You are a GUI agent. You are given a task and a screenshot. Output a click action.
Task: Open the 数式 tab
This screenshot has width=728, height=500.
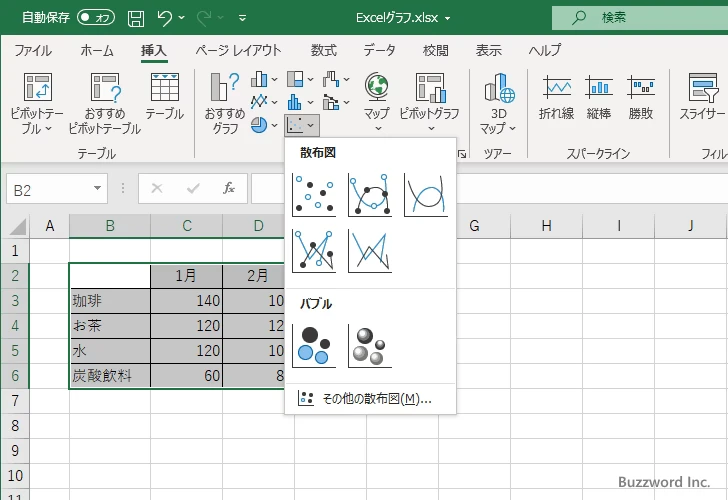point(324,50)
